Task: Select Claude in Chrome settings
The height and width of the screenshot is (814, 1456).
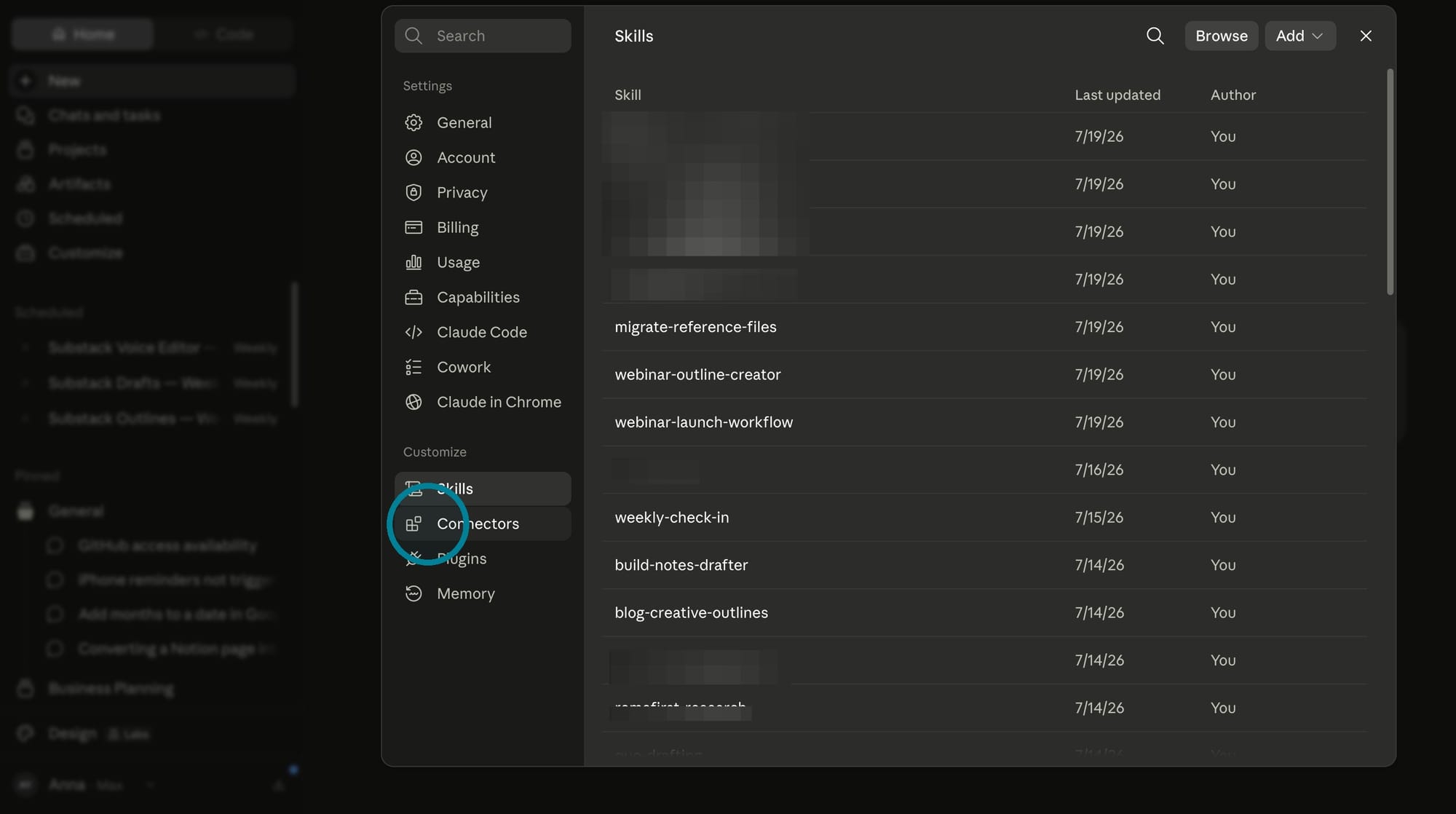Action: coord(483,402)
